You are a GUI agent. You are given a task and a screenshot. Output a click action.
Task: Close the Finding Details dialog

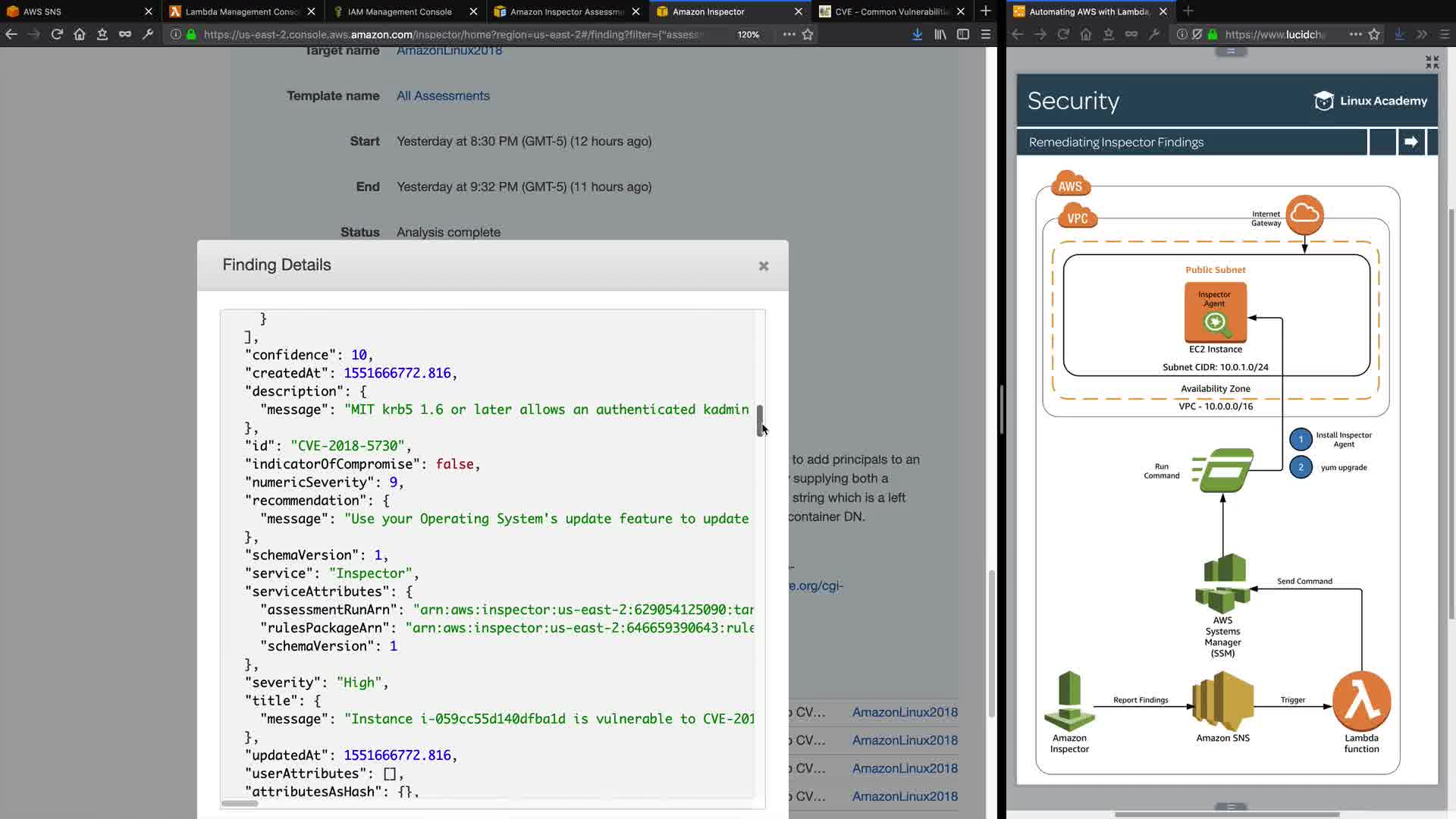pos(764,266)
